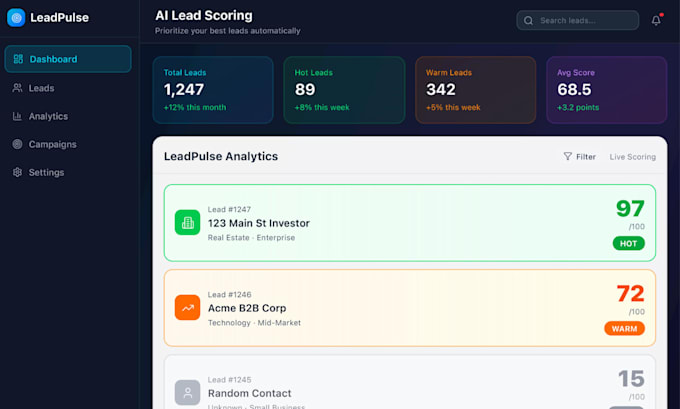Click the Live Scoring label
The image size is (680, 409).
tap(632, 157)
